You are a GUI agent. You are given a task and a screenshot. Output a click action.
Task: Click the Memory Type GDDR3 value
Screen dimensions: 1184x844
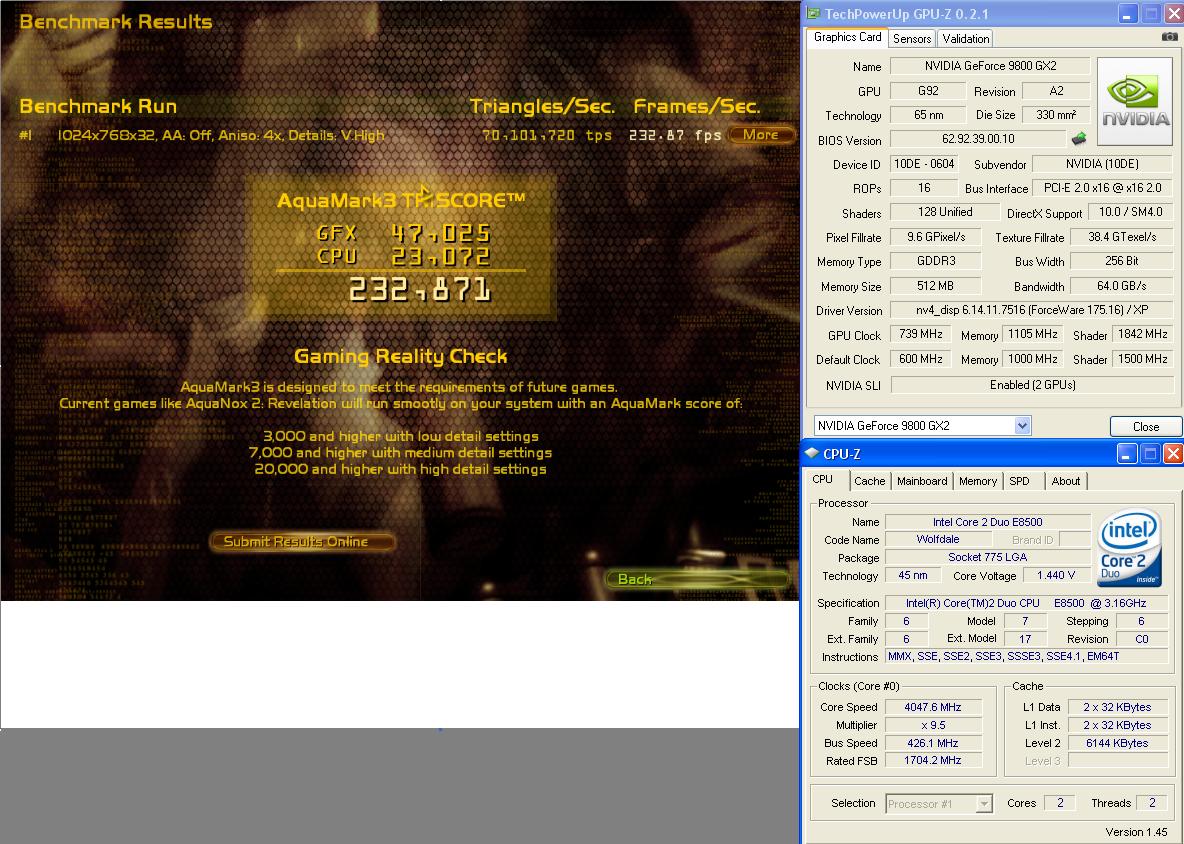click(x=936, y=261)
